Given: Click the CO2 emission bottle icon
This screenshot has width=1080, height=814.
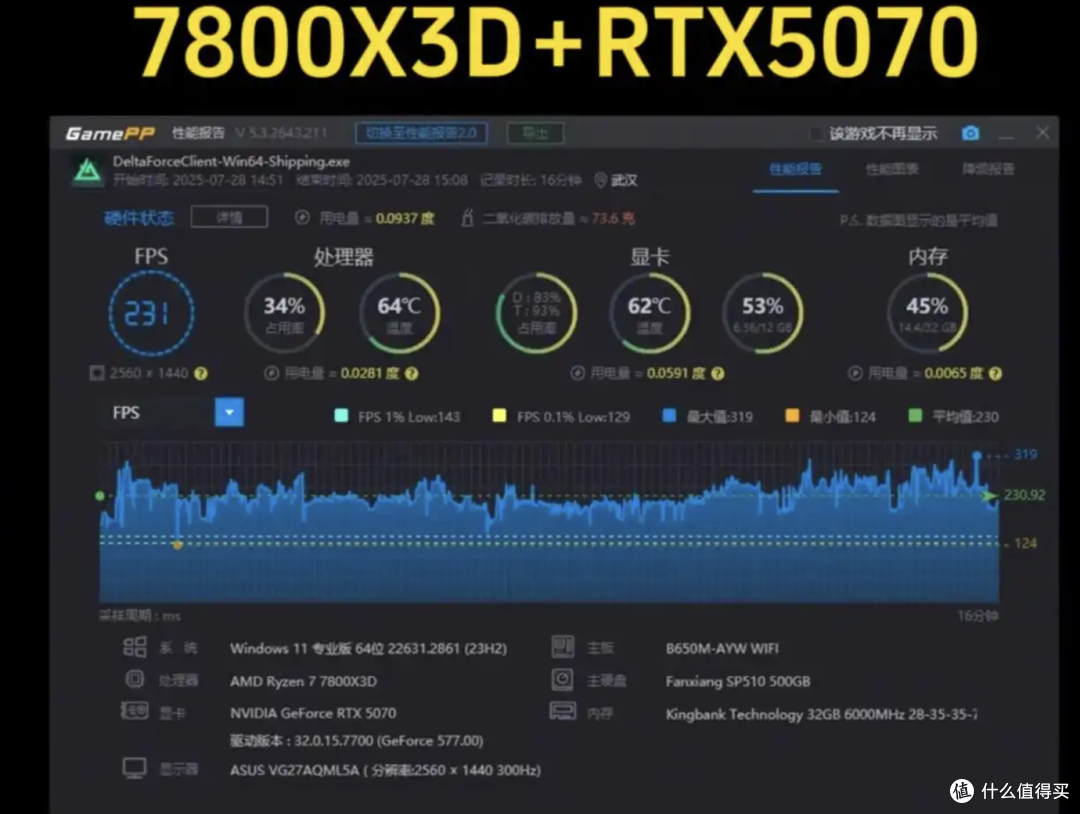Looking at the screenshot, I should pos(467,218).
